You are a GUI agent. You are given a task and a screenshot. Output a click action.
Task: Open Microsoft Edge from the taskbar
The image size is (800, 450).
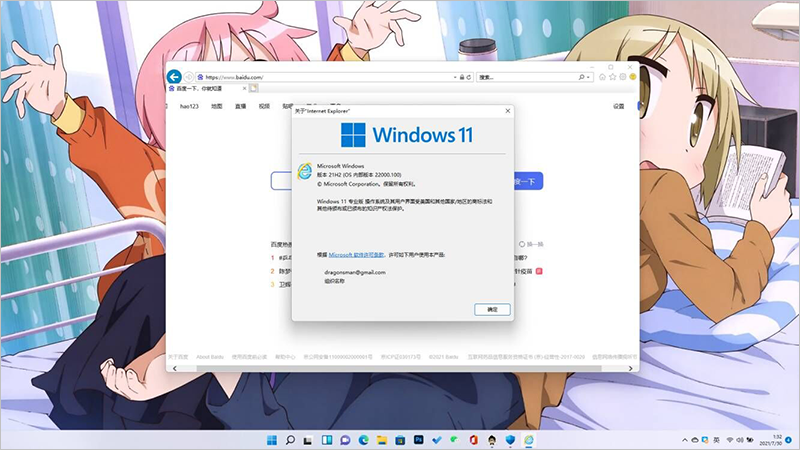coord(364,440)
